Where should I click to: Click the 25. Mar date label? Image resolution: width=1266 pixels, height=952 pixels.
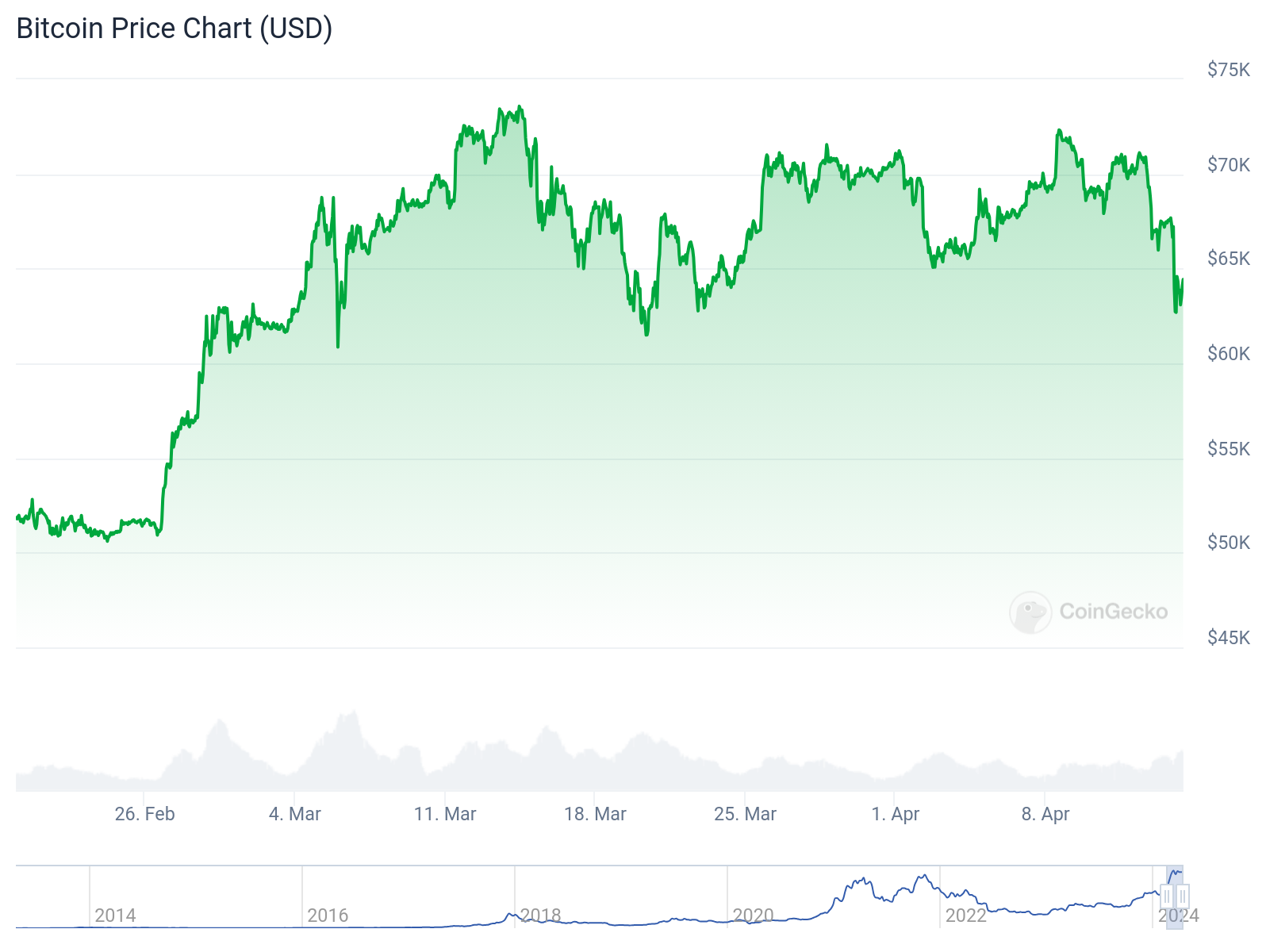tap(745, 814)
